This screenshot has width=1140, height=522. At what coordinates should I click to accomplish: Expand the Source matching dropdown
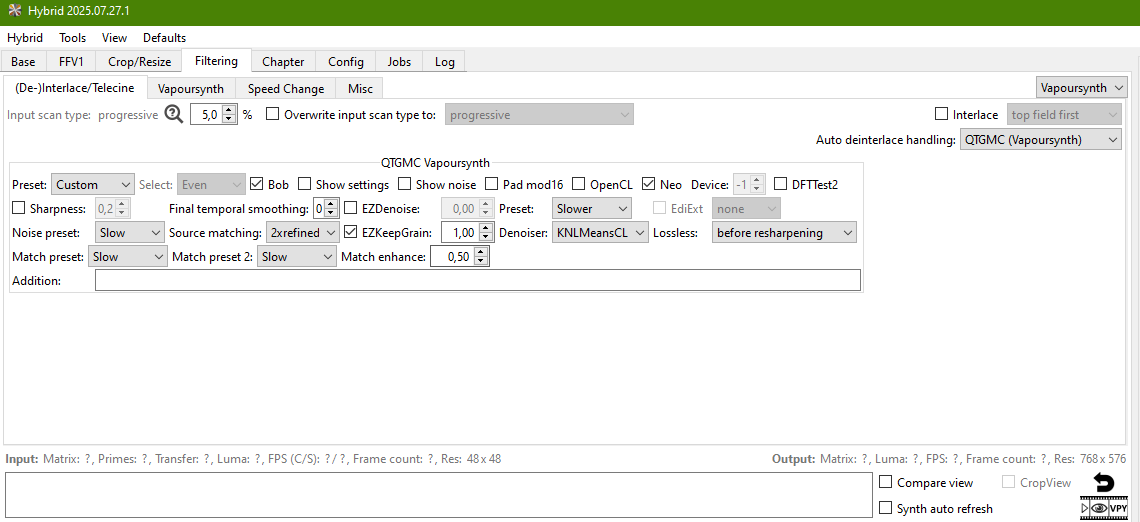coord(303,233)
